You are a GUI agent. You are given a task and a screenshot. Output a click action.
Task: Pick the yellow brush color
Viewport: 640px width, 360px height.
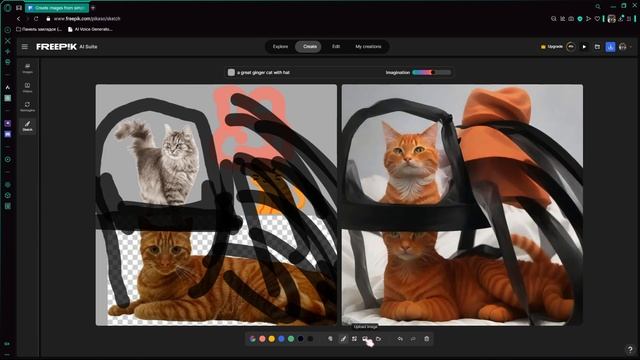[272, 339]
